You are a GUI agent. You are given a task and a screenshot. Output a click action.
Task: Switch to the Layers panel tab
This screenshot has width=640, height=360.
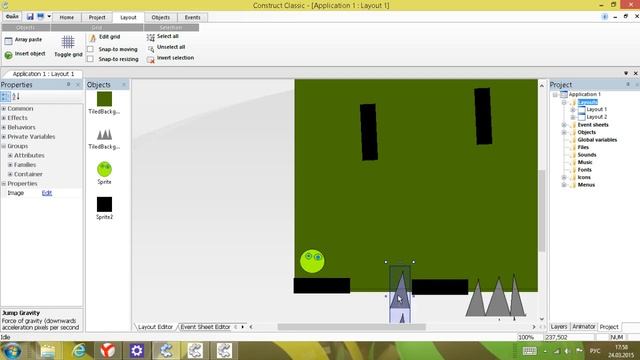[x=559, y=327]
